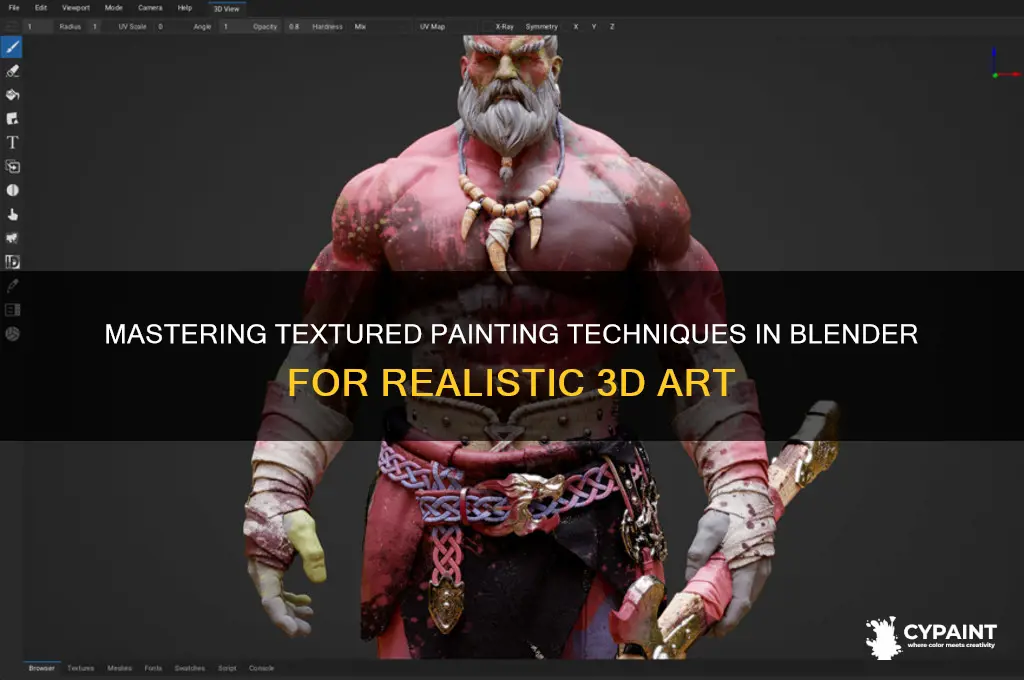Image resolution: width=1024 pixels, height=680 pixels.
Task: Select the Text tool
Action: (x=12, y=142)
